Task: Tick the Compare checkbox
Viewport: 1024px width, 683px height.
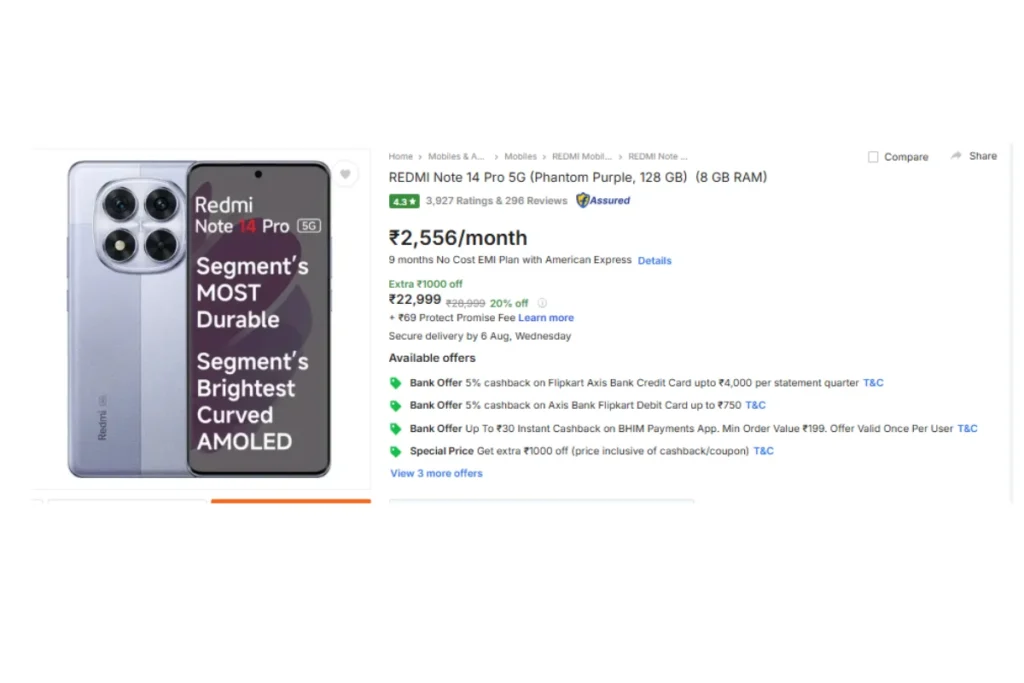Action: [873, 157]
